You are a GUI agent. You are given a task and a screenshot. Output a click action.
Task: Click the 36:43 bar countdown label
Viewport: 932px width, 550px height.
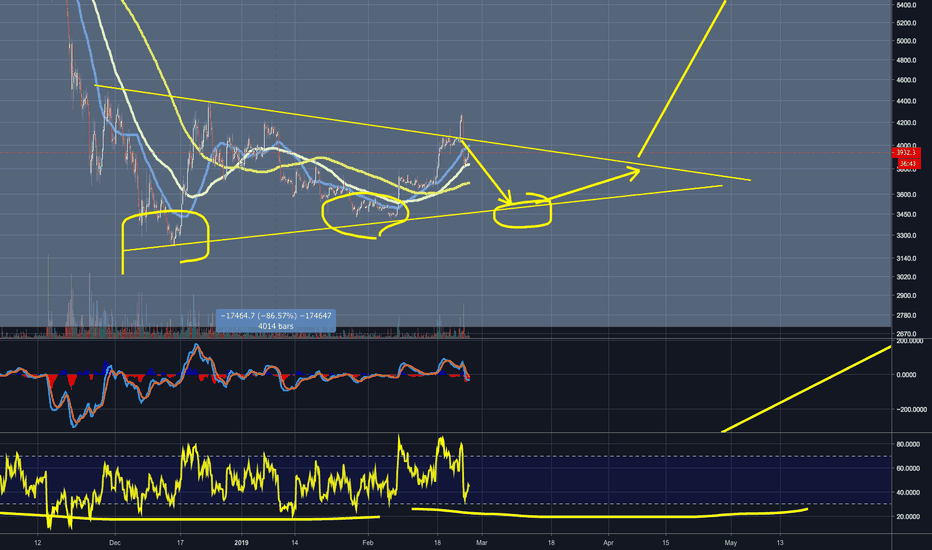click(x=906, y=163)
